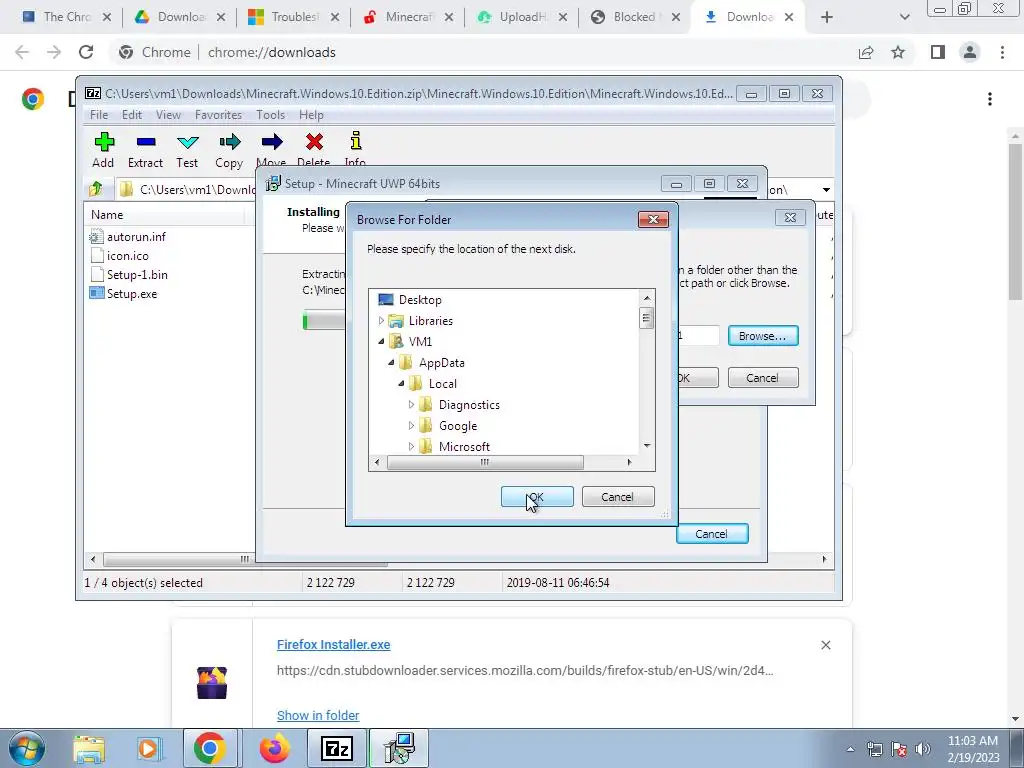Click the Test toolbar icon in 7-Zip
The height and width of the screenshot is (768, 1024).
(187, 150)
